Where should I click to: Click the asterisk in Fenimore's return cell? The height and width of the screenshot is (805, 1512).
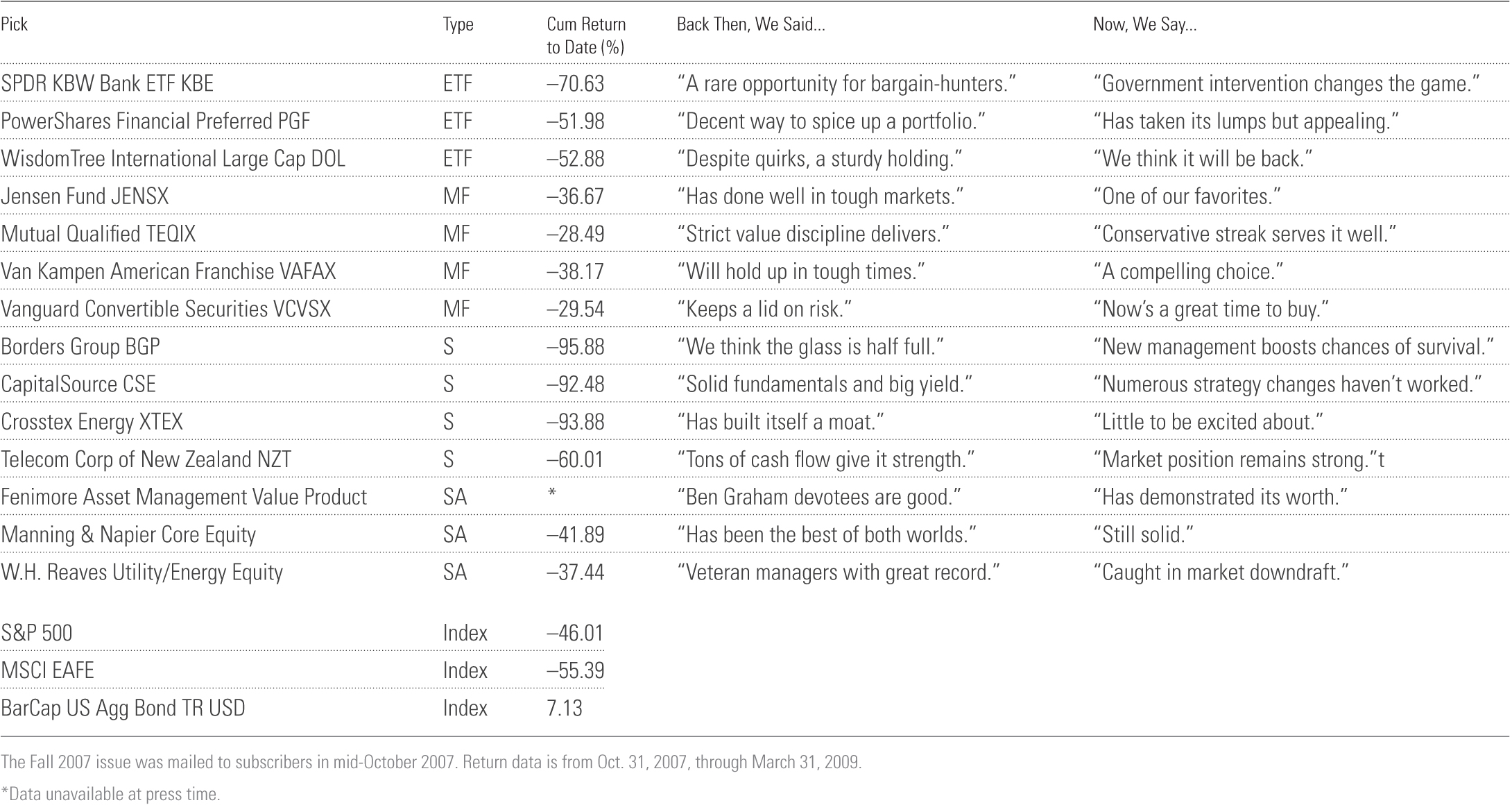[x=552, y=494]
